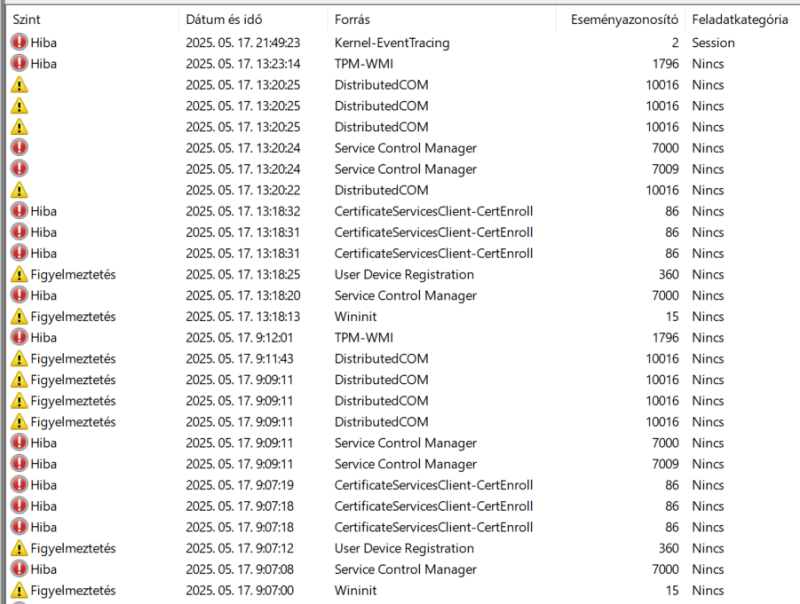
Task: Sort by the Eseményazonosító column header
Action: pyautogui.click(x=624, y=19)
